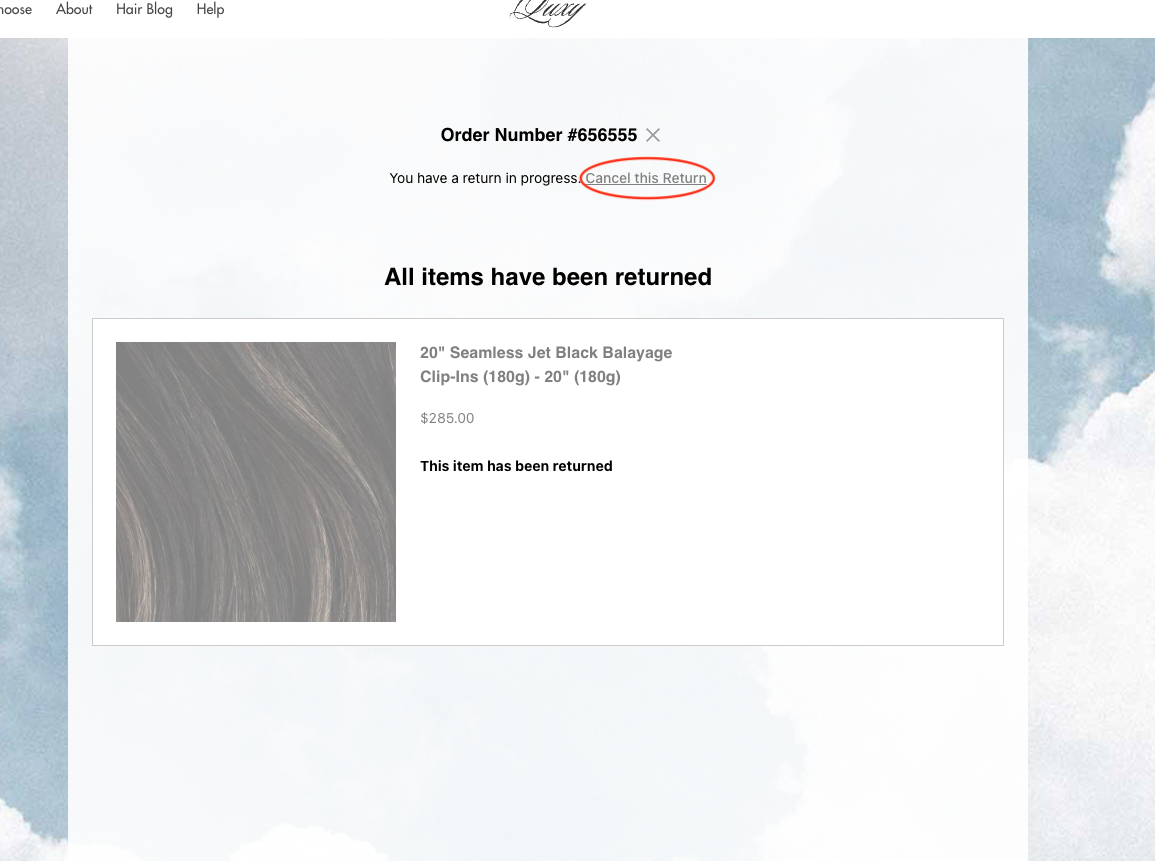Select the All items have been returned heading
Screen dimensions: 1155x861
pos(548,277)
